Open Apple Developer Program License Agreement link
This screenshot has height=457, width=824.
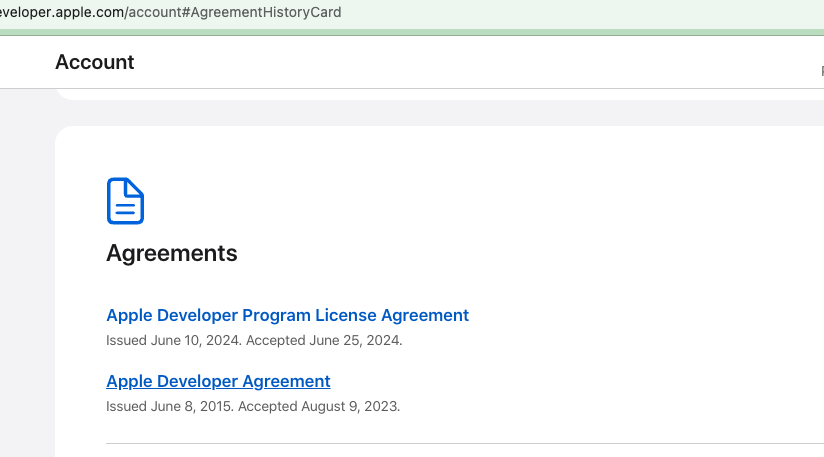coord(287,315)
